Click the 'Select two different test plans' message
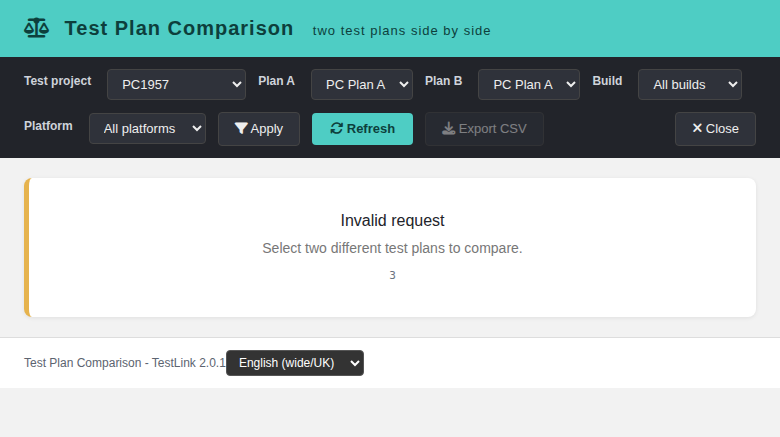 click(392, 248)
